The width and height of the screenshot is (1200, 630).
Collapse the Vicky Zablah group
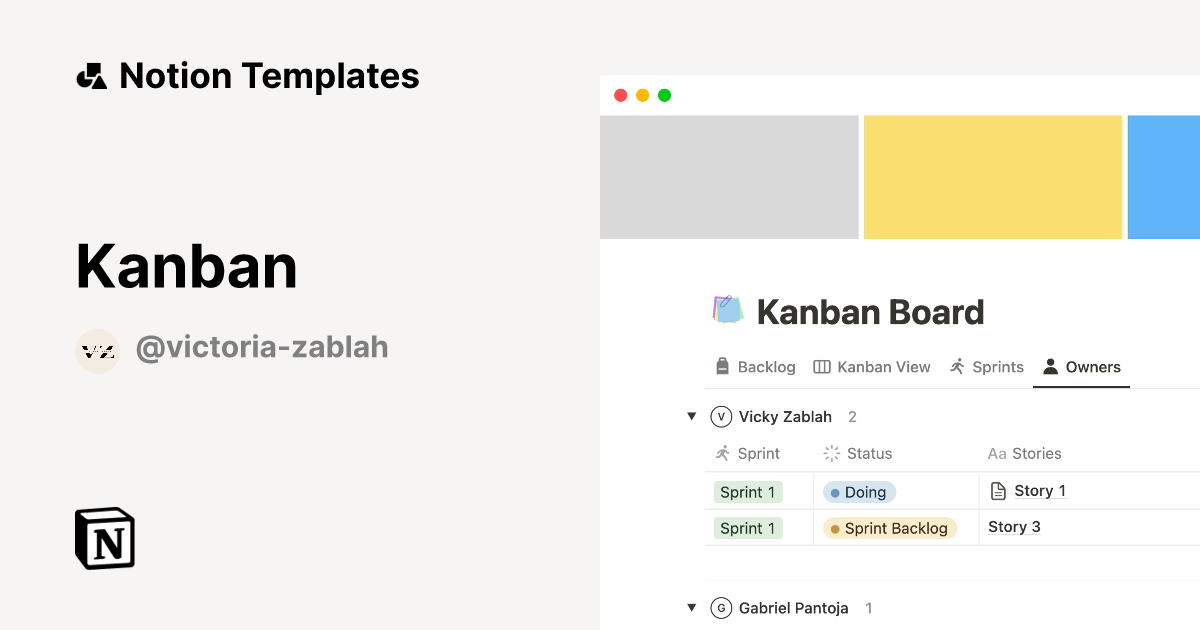click(x=691, y=417)
